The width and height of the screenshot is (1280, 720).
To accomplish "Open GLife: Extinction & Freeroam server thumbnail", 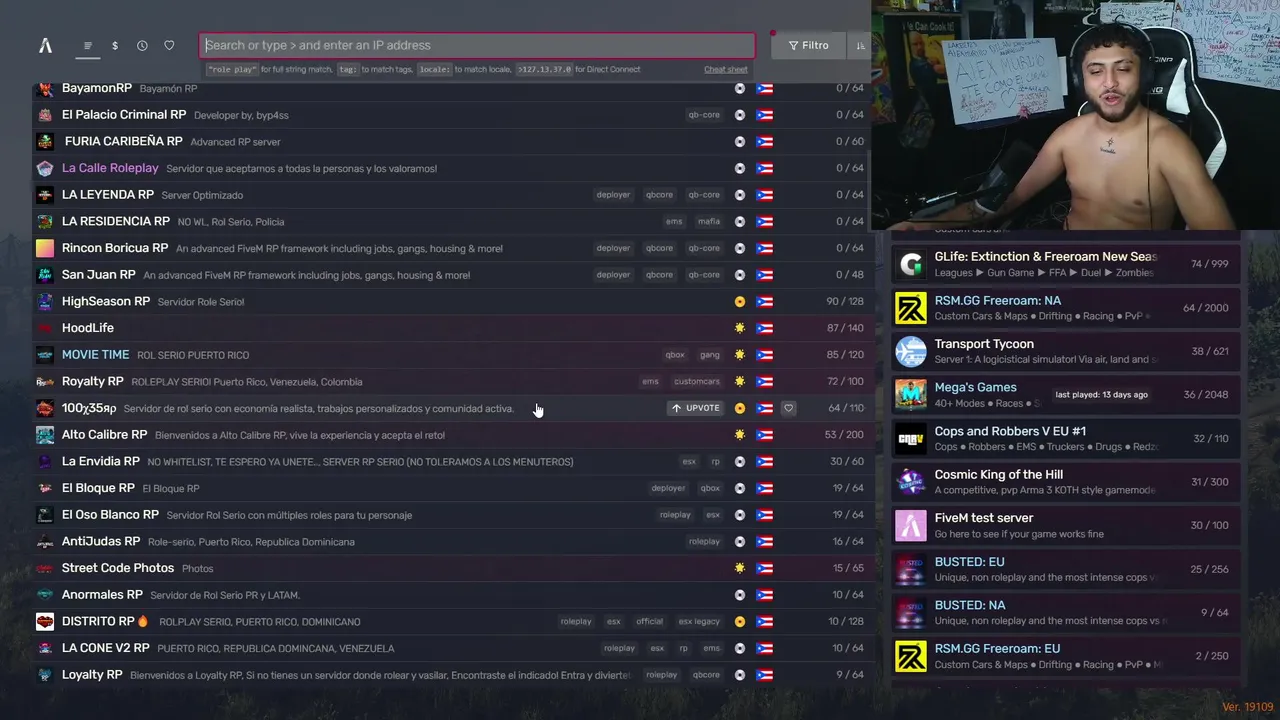I will tap(911, 264).
